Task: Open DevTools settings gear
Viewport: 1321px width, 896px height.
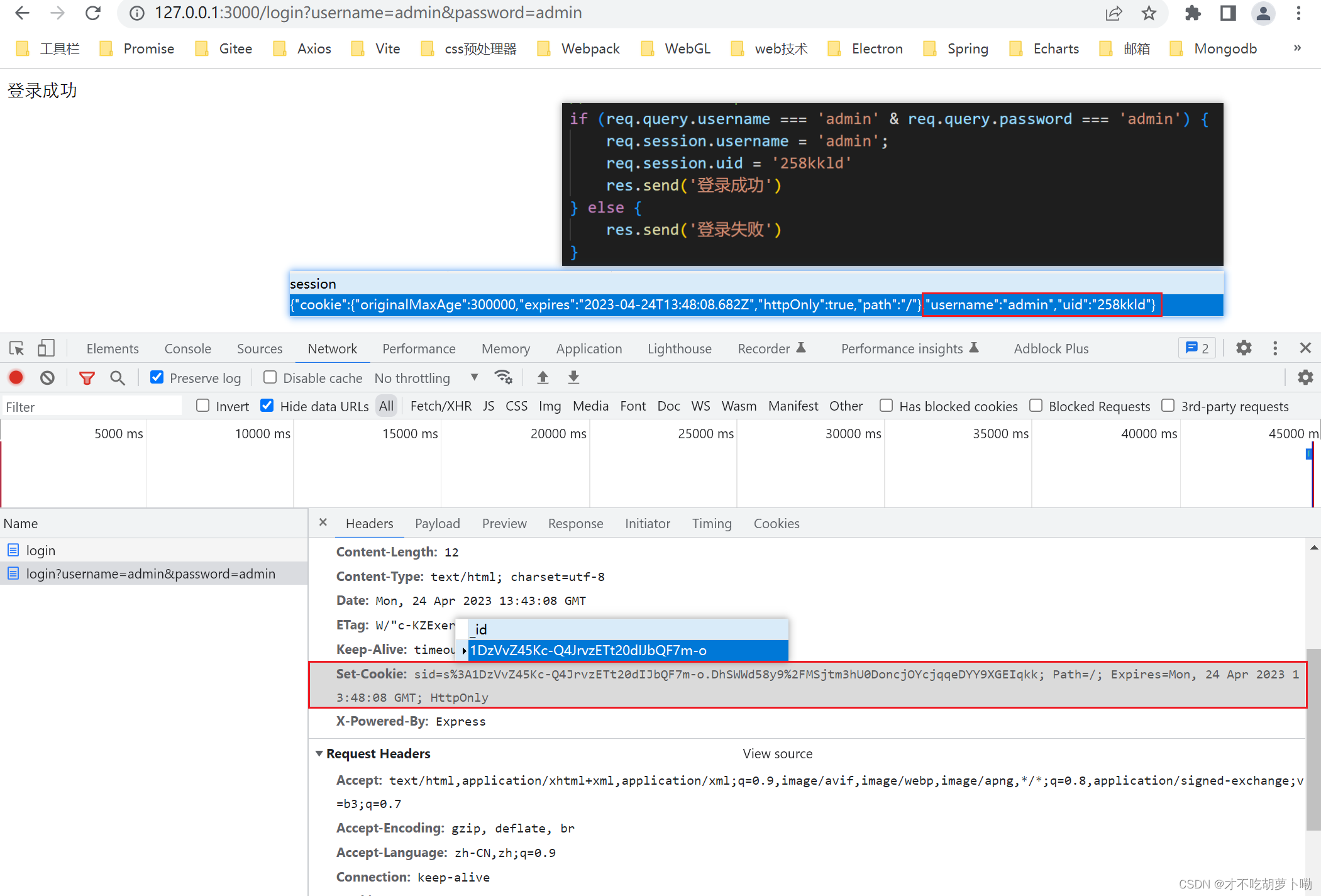Action: point(1244,348)
